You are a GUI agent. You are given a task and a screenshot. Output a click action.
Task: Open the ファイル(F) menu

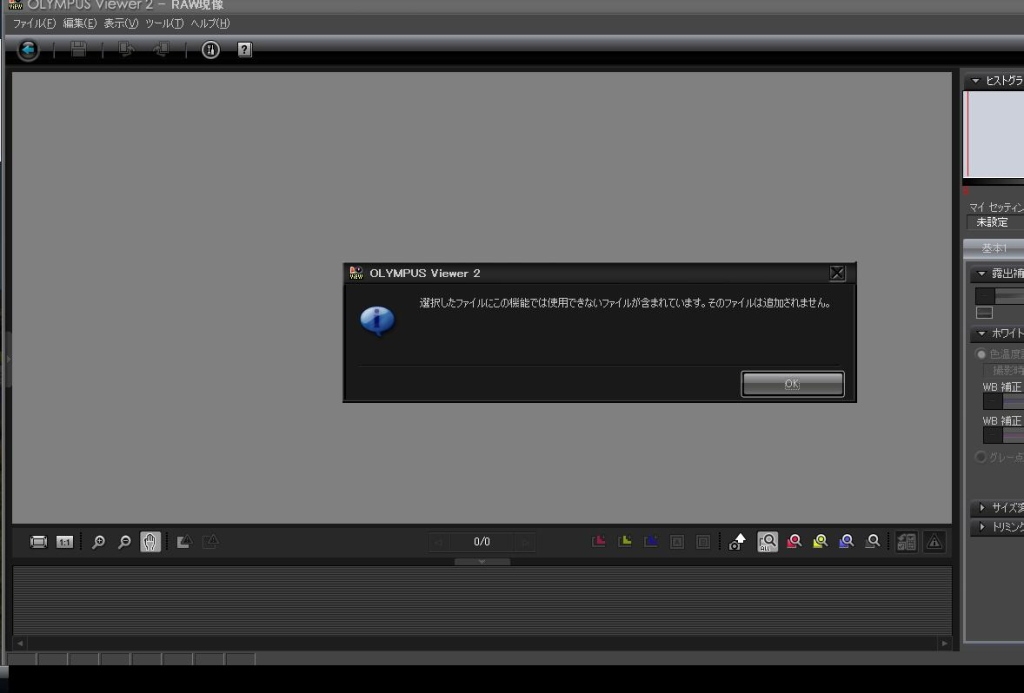(34, 24)
